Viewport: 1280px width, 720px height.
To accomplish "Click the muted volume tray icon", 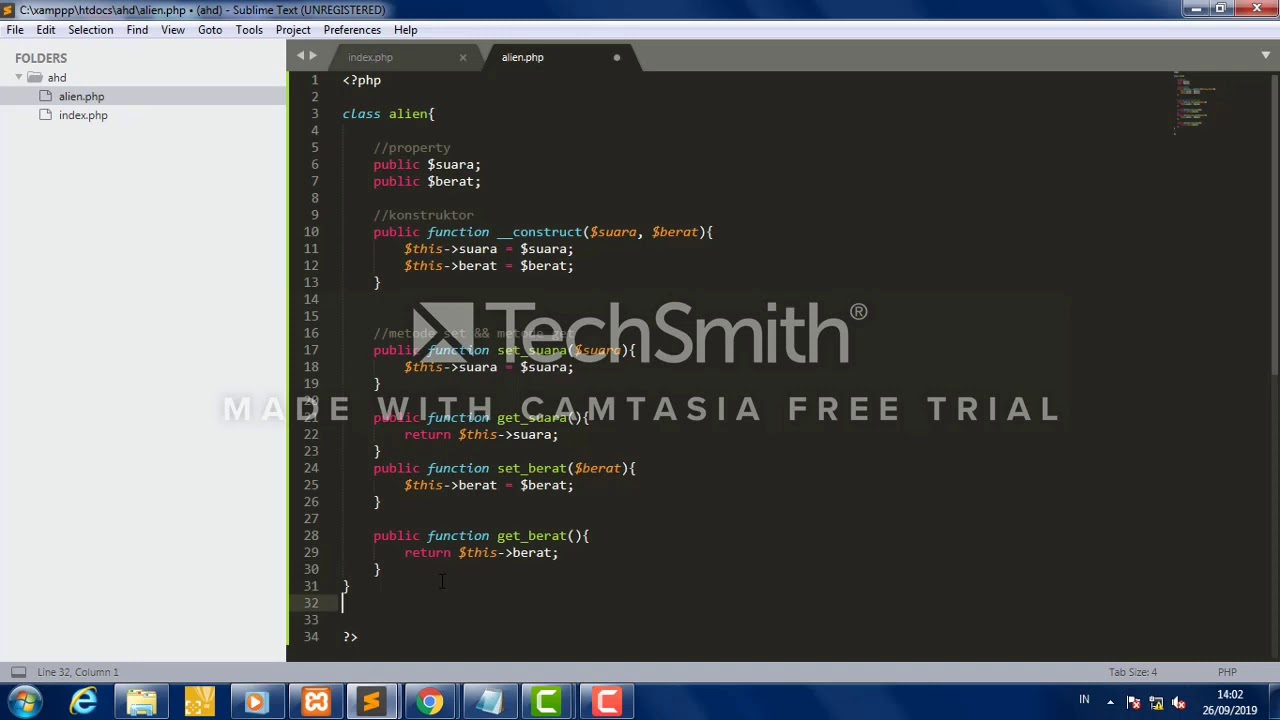I will [1178, 702].
